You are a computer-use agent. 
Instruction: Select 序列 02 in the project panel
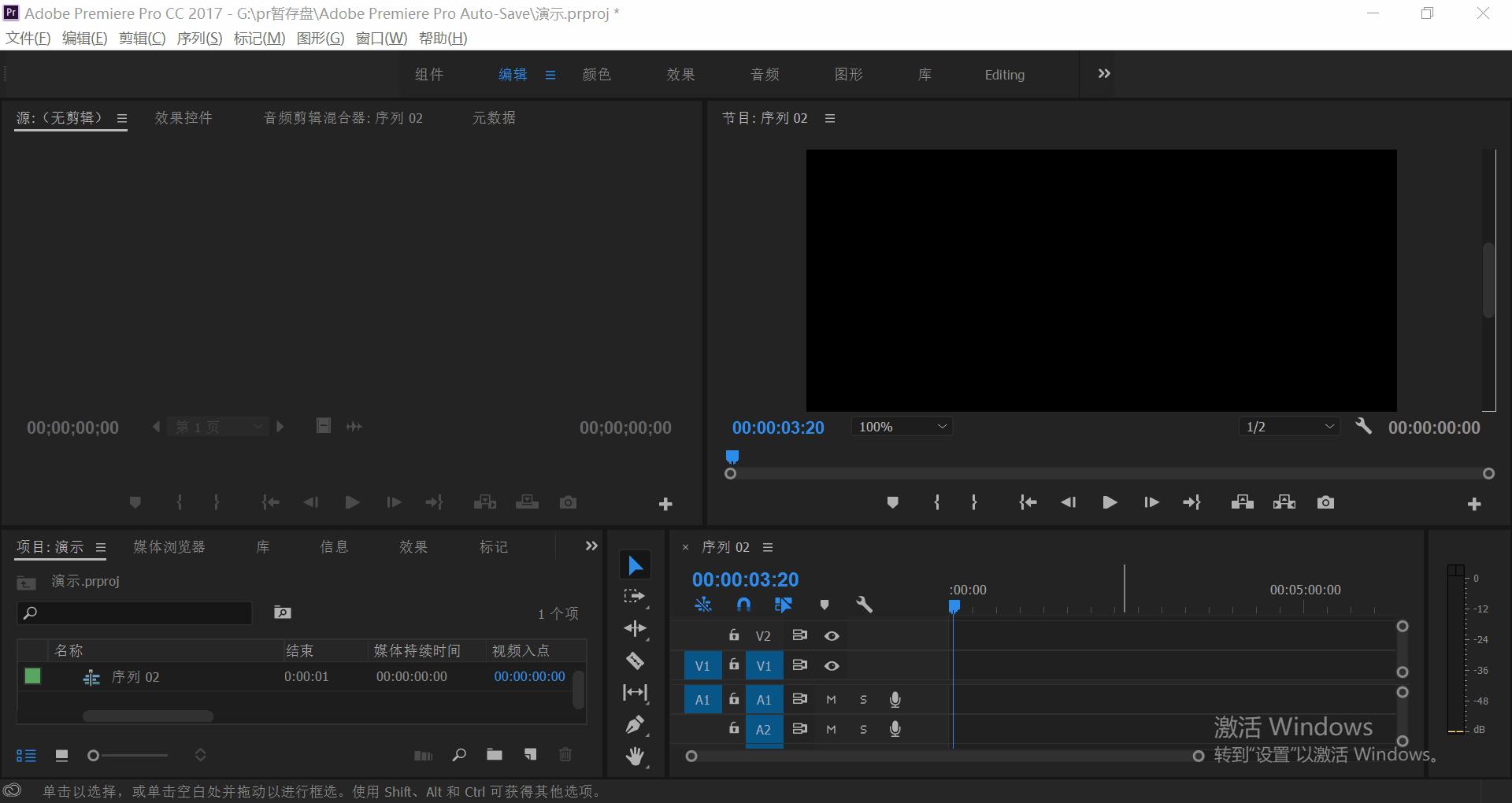(x=135, y=676)
